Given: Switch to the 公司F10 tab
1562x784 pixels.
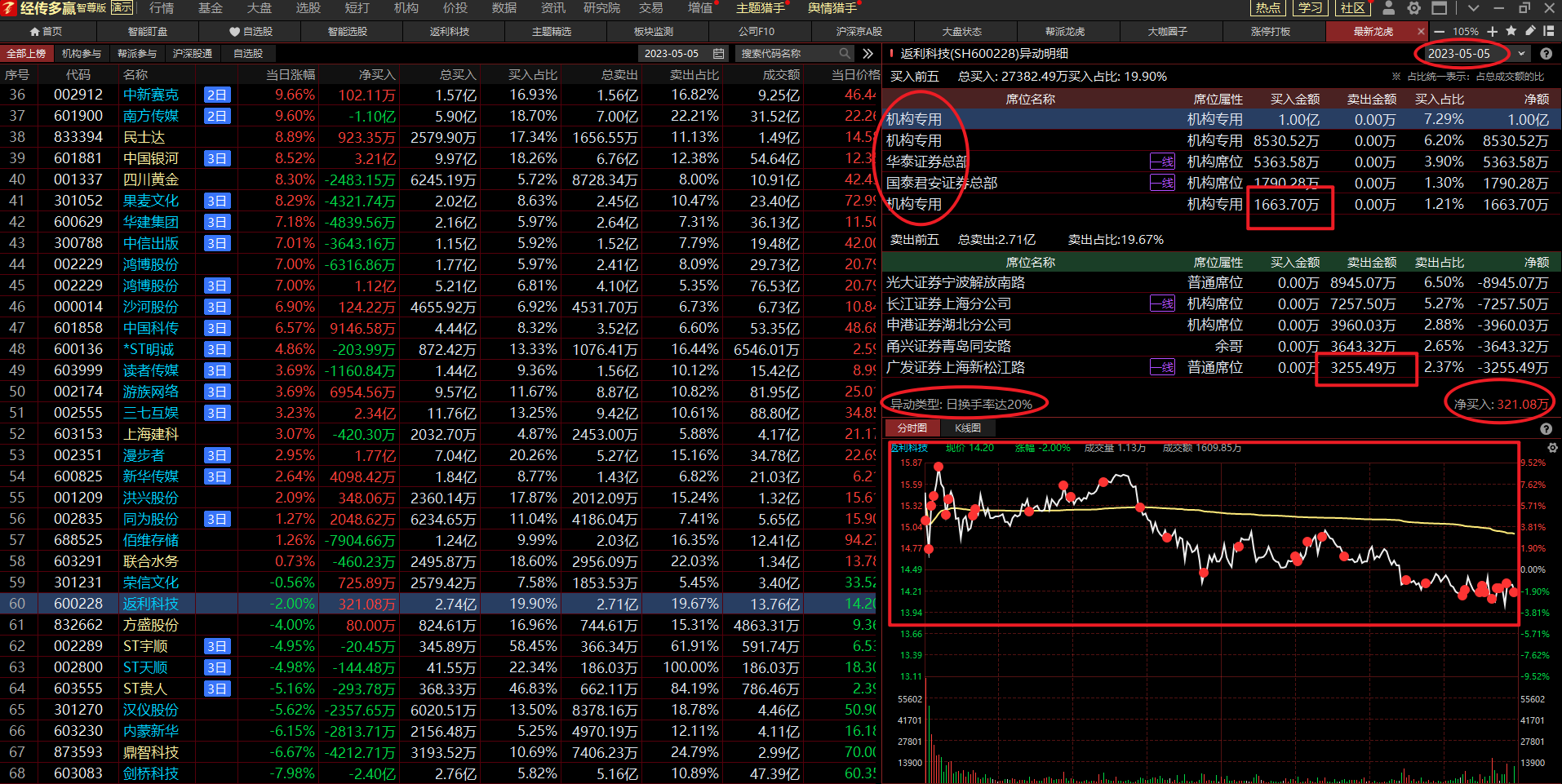Looking at the screenshot, I should pyautogui.click(x=757, y=31).
